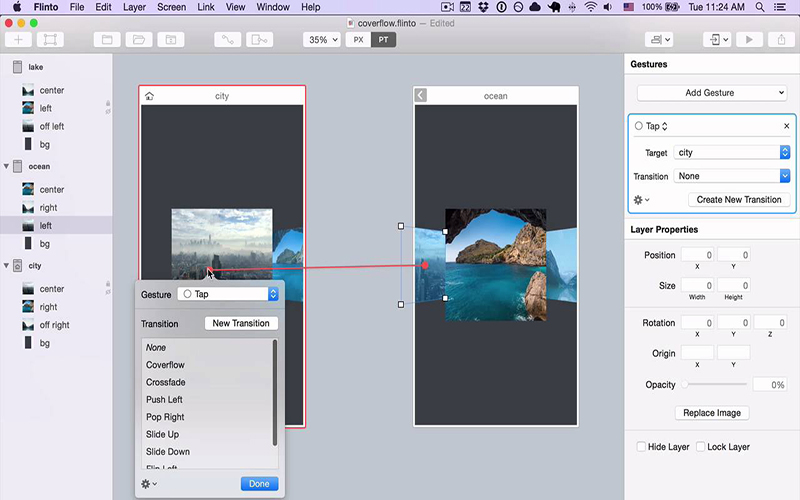800x500 pixels.
Task: Switch units to PX
Action: tap(358, 40)
